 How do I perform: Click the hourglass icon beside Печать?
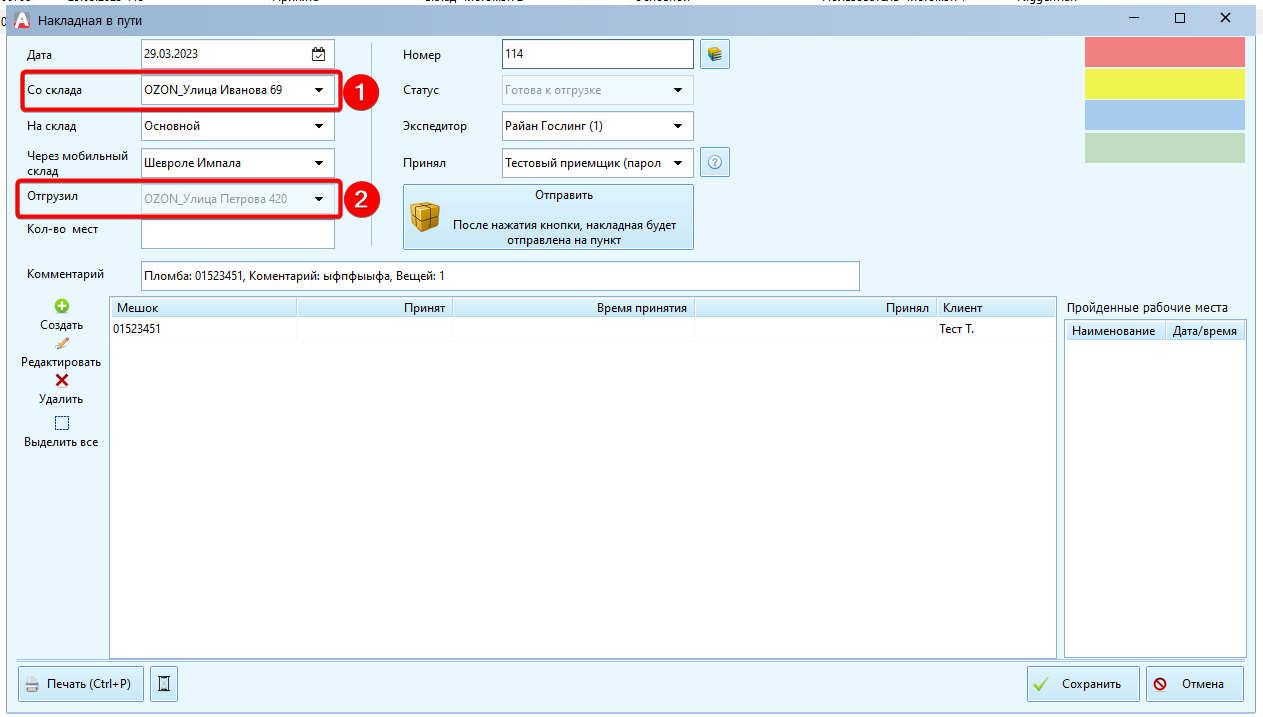[x=165, y=684]
